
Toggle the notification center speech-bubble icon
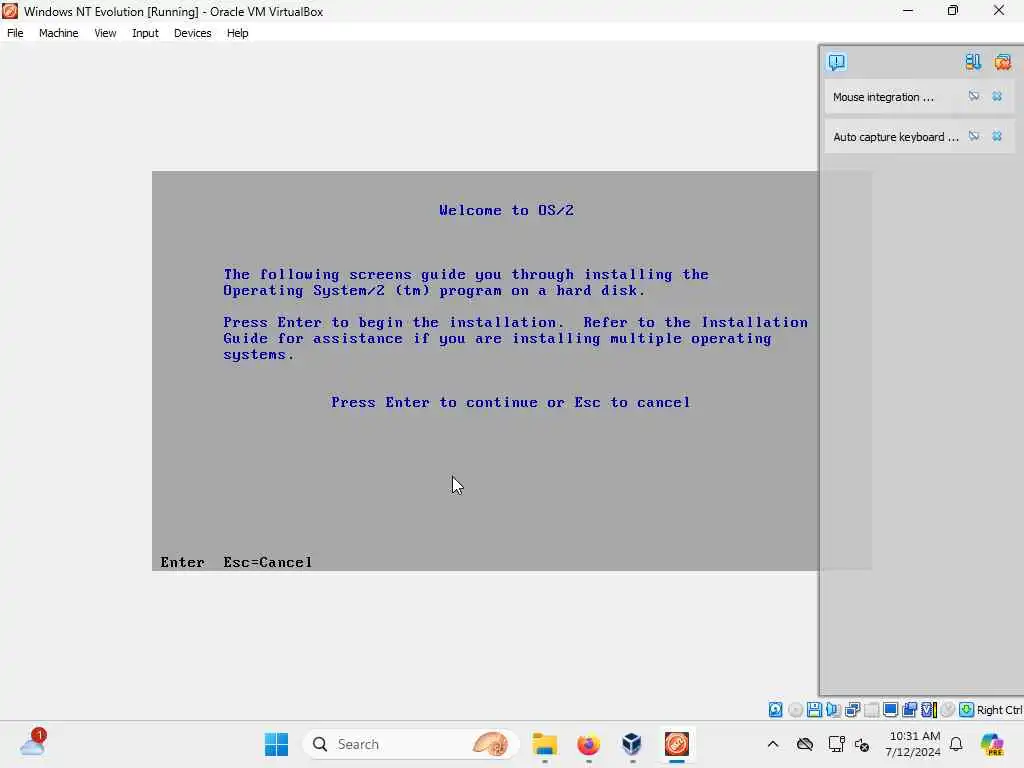pos(837,62)
